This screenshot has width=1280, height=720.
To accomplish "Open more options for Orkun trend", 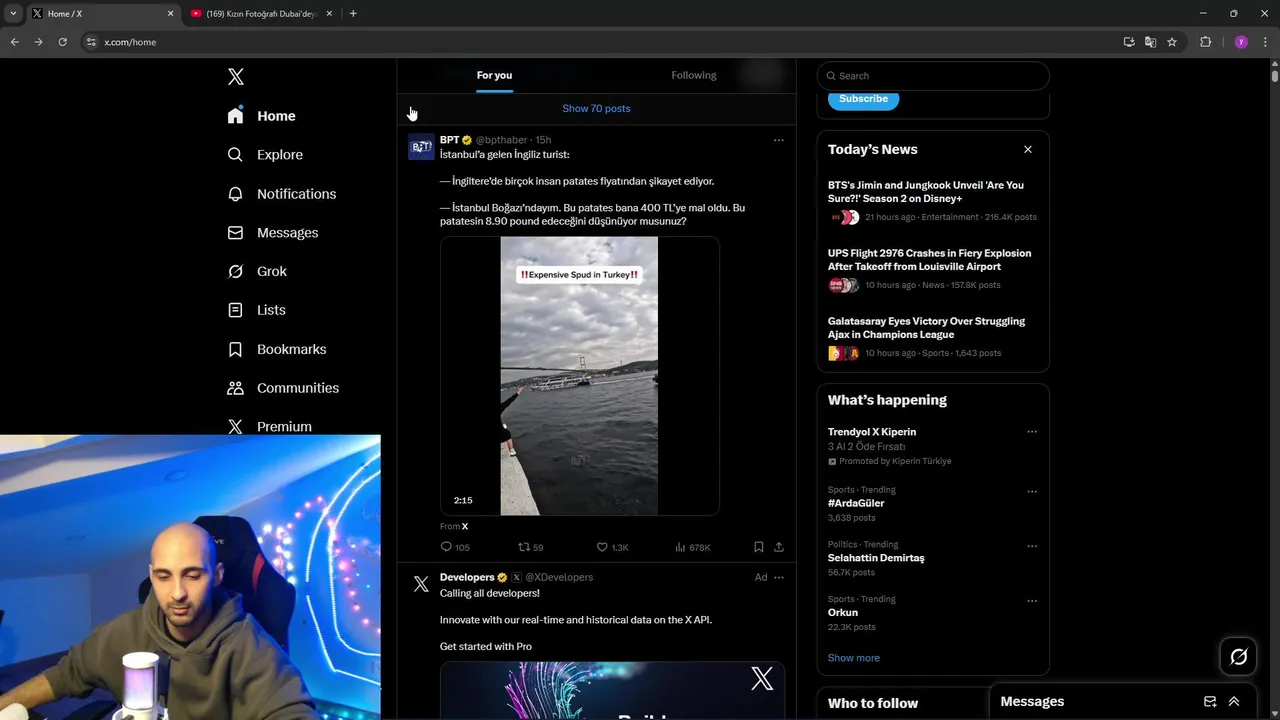I will point(1032,601).
